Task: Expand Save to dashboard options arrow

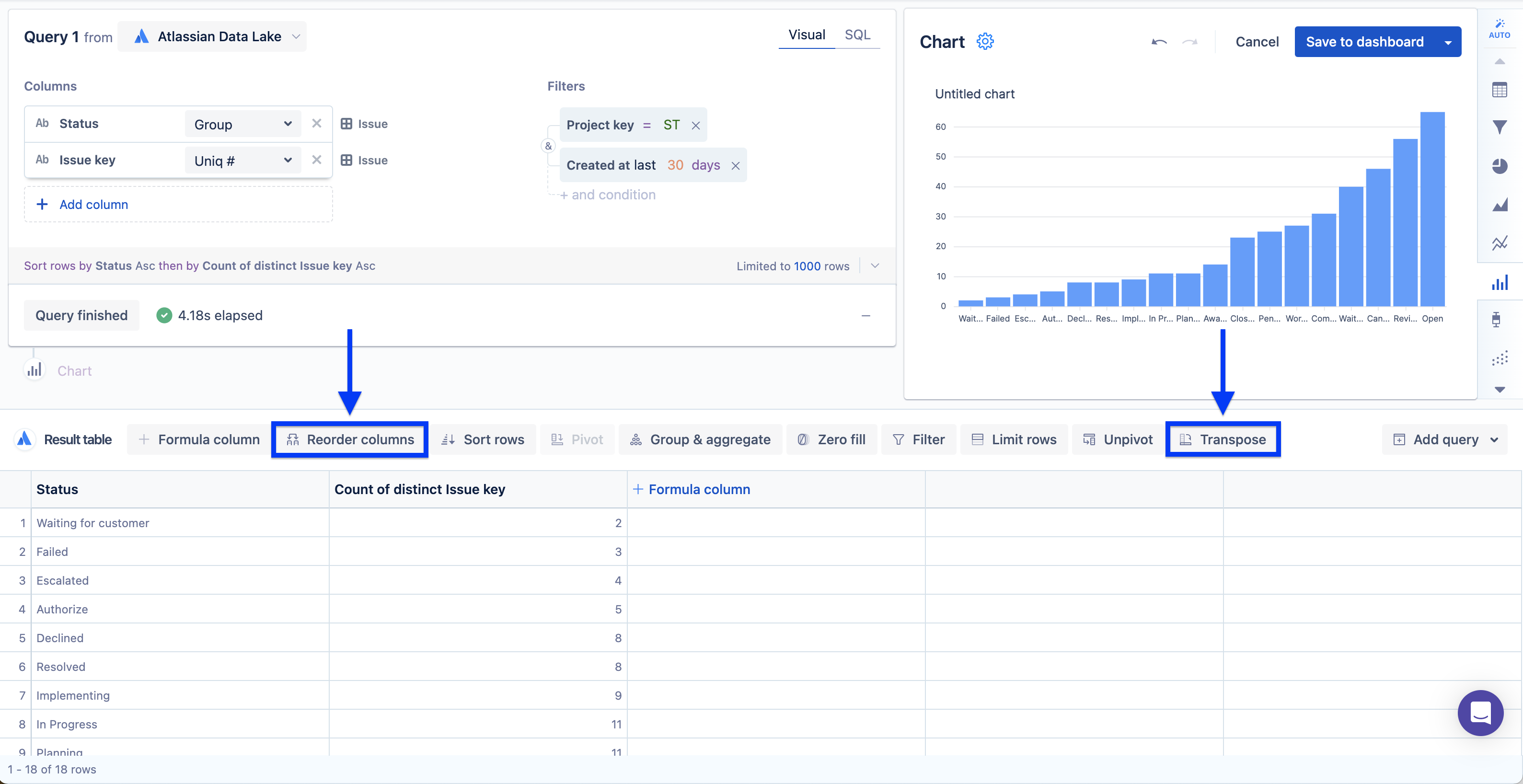Action: click(x=1447, y=42)
